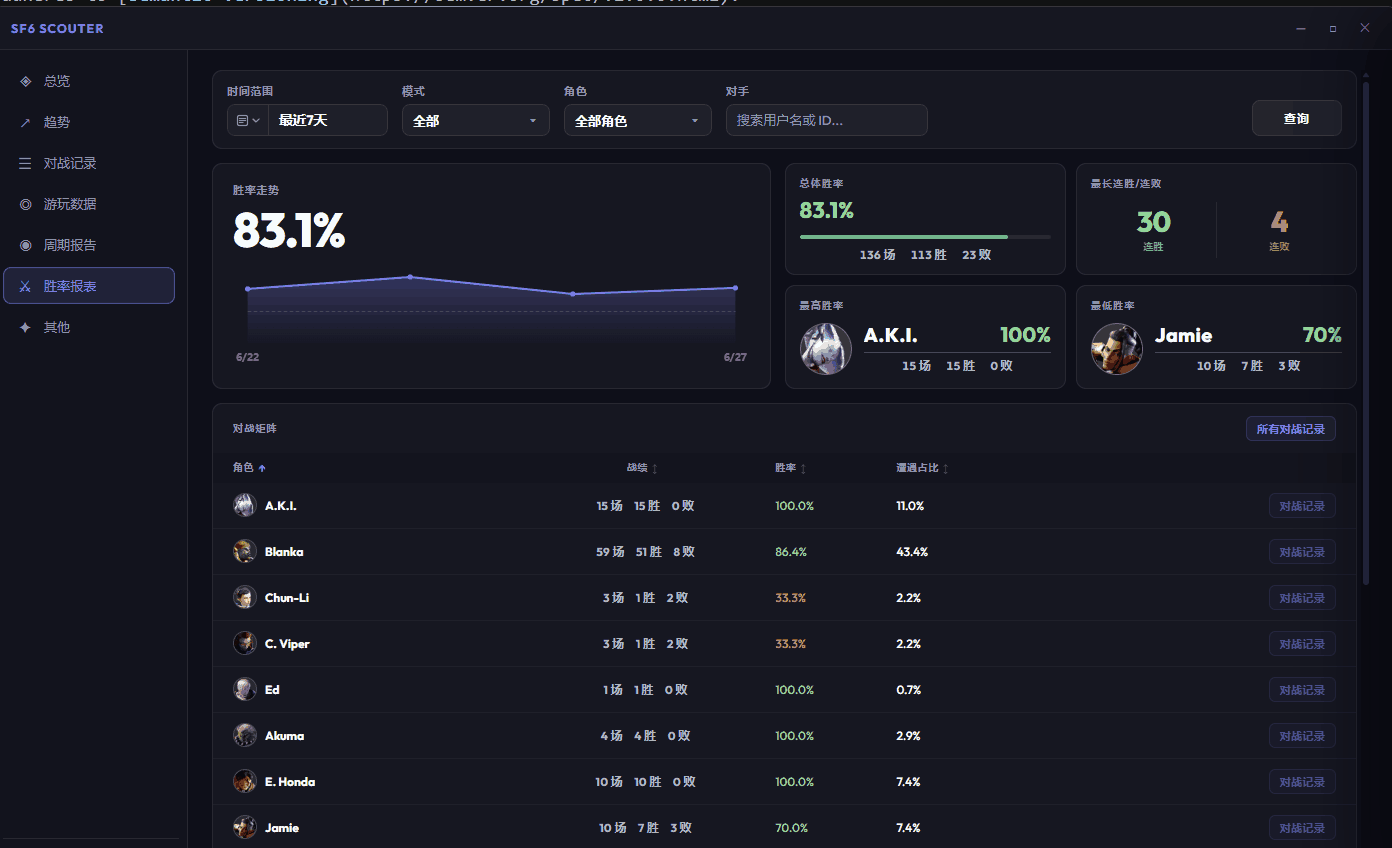View 对战记录 for the E. Honda row

(x=1302, y=782)
